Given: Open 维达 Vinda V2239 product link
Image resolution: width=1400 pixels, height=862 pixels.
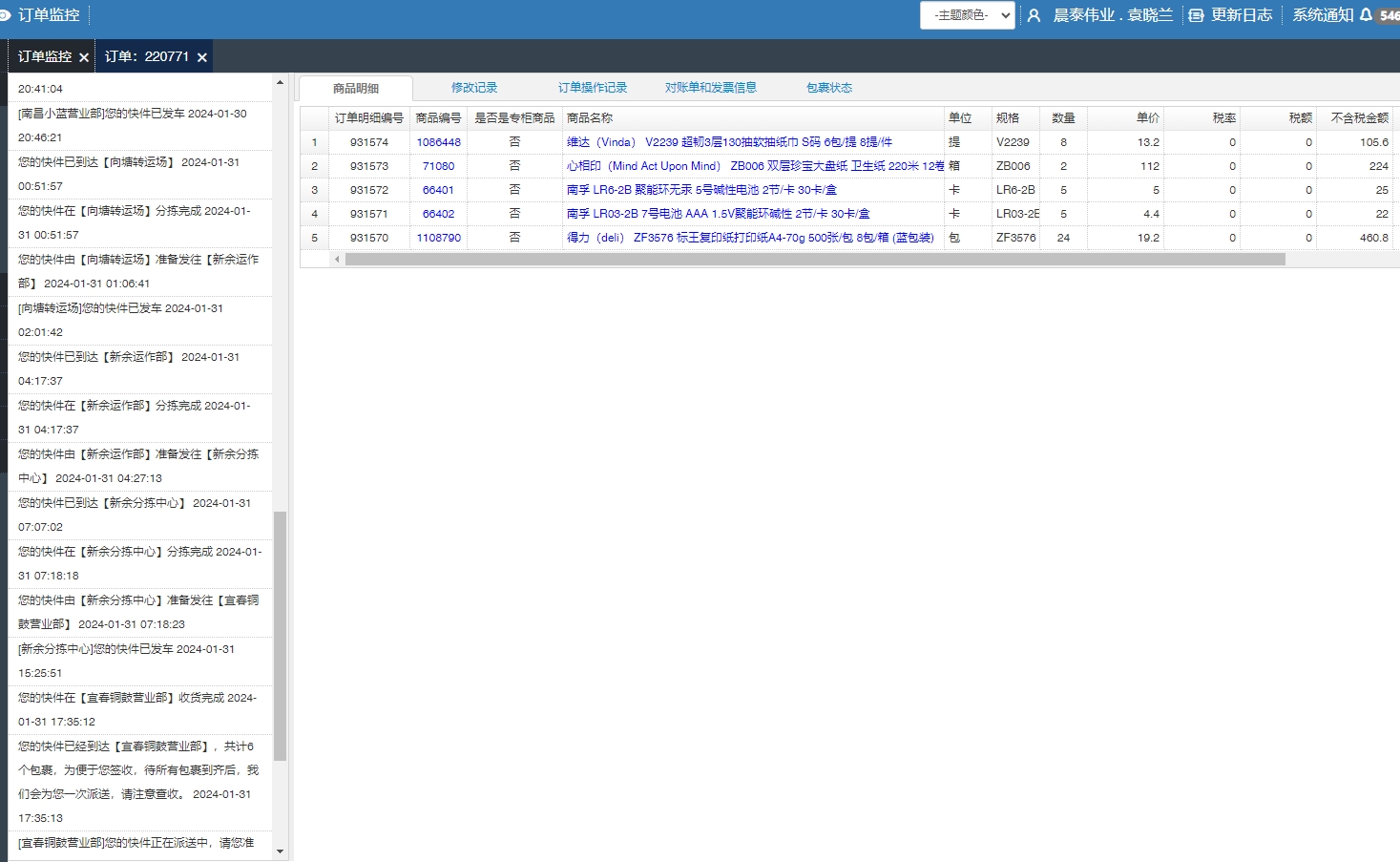Looking at the screenshot, I should click(729, 142).
